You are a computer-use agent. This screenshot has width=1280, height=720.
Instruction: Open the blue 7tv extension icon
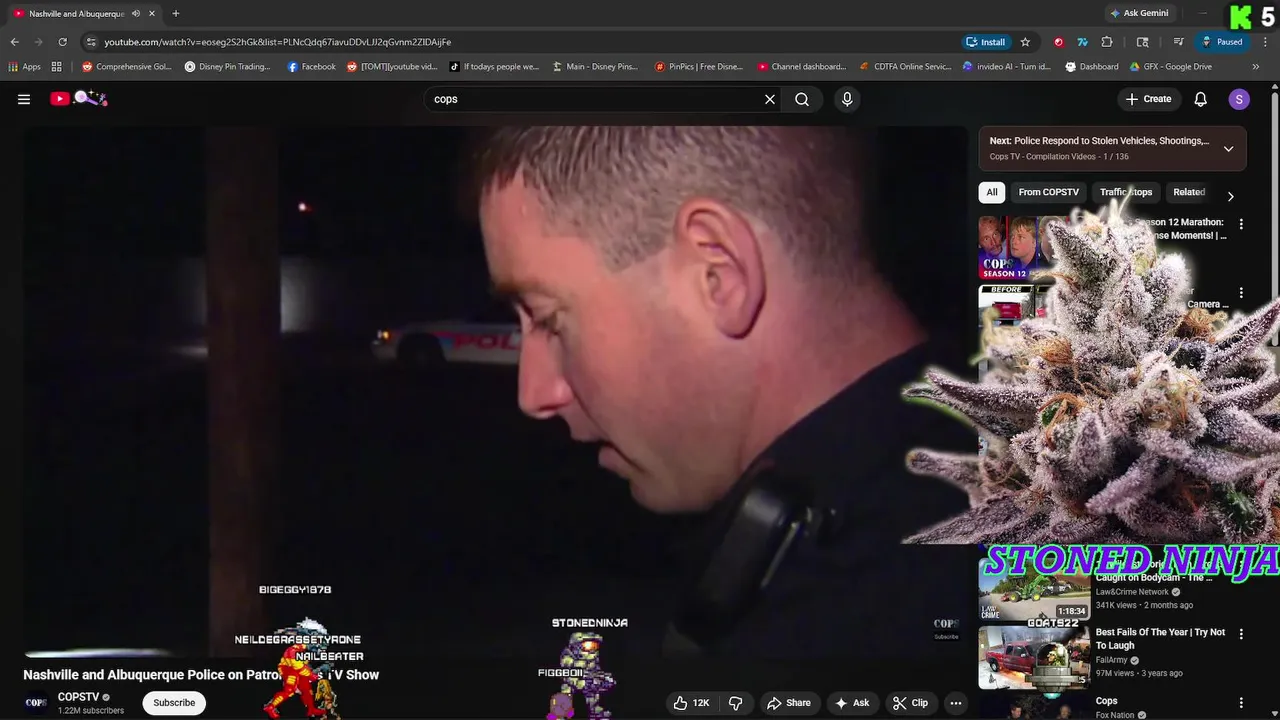click(1082, 42)
